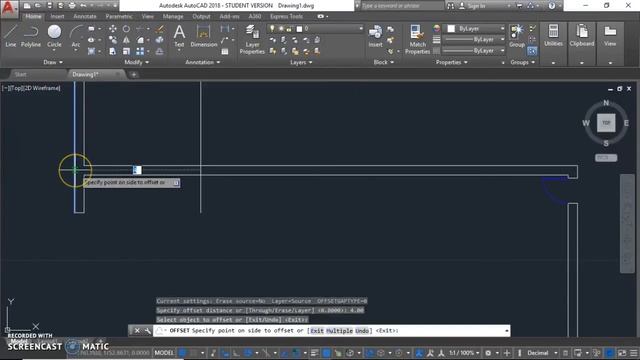Screen dimensions: 640x360
Task: Open the Express Tools ribbon tab
Action: click(286, 16)
